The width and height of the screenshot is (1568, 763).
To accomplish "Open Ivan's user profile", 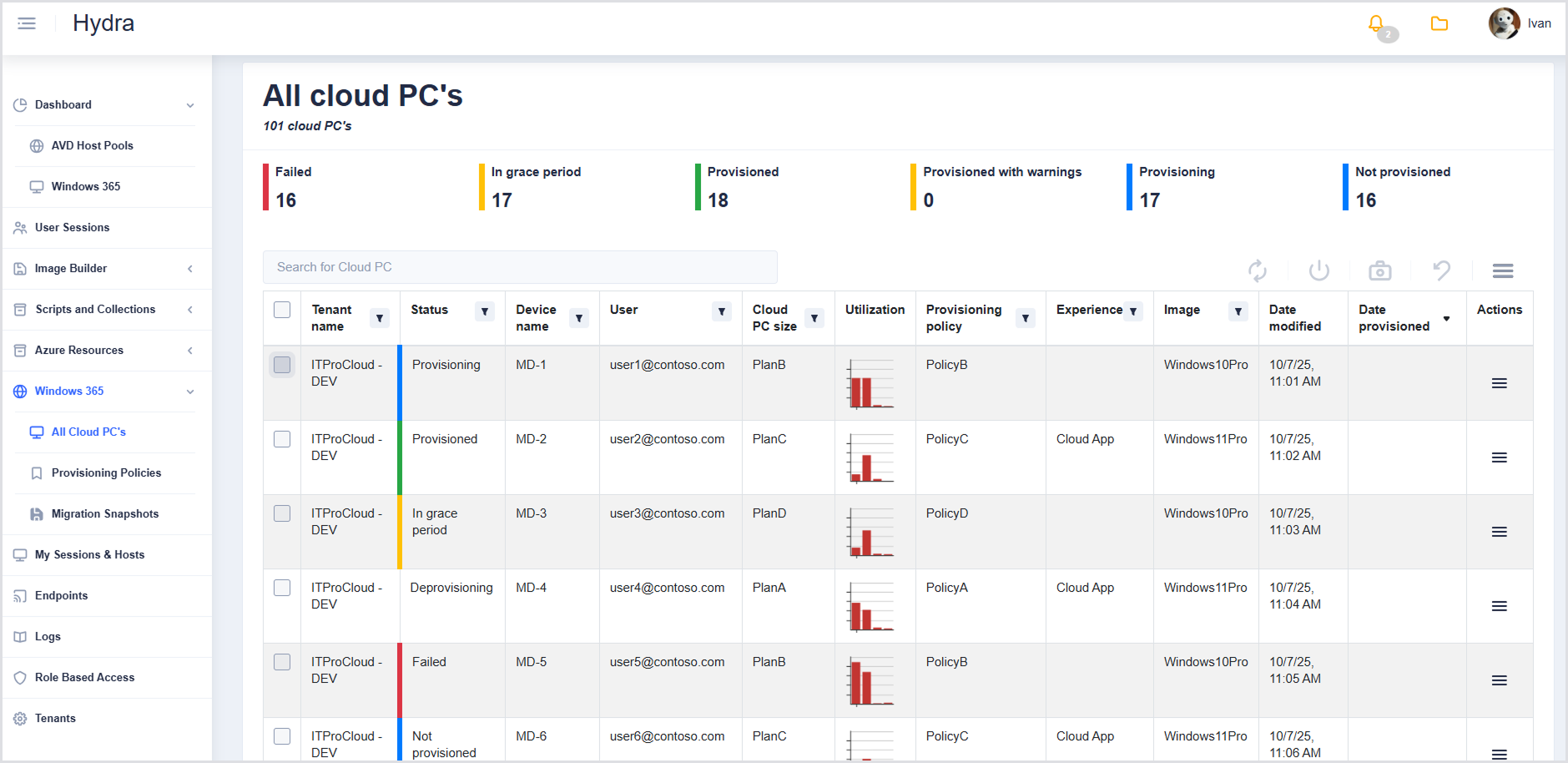I will click(x=1519, y=23).
